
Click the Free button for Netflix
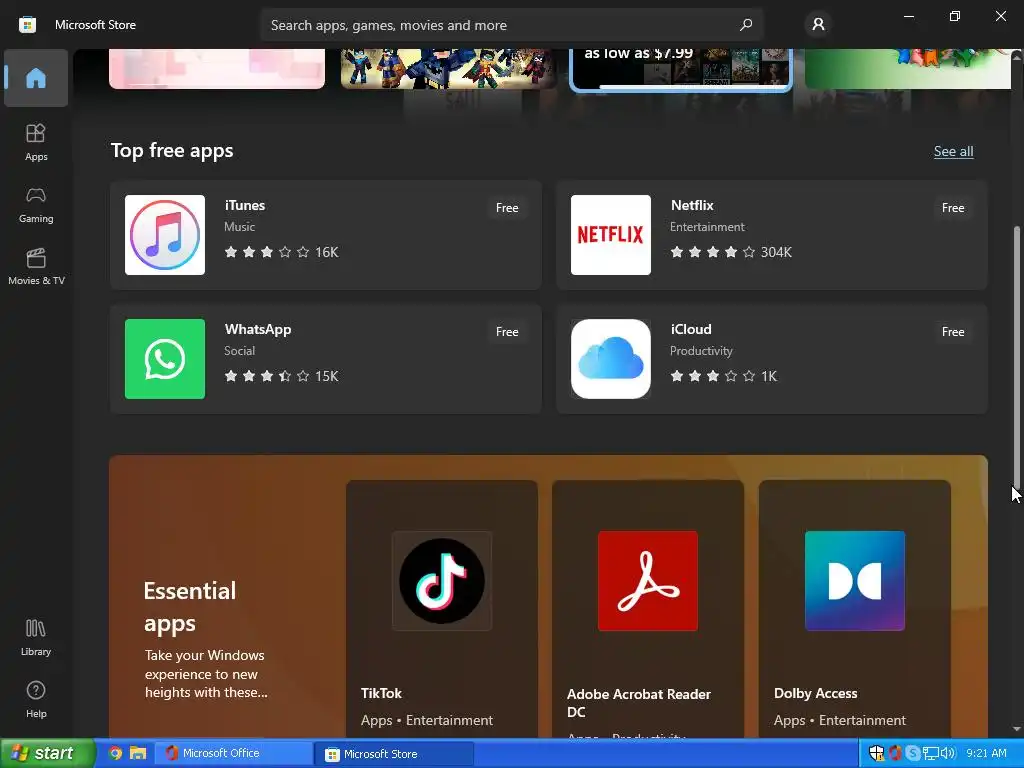pos(953,208)
